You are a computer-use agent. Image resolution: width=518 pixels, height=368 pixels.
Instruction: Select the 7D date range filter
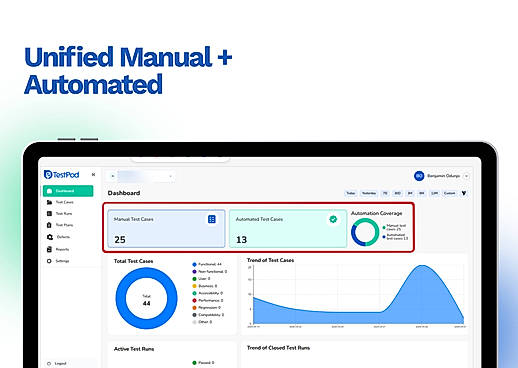point(385,193)
